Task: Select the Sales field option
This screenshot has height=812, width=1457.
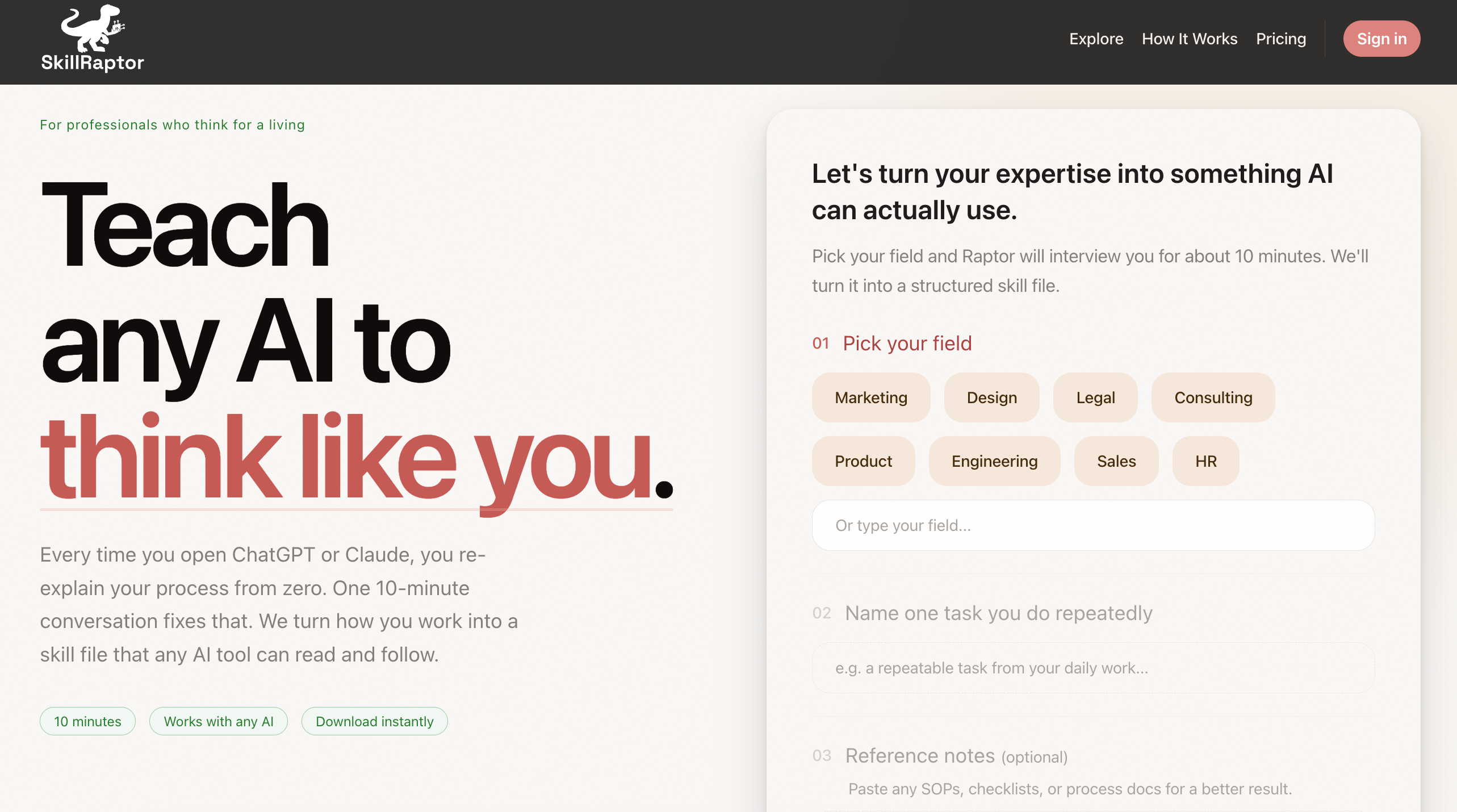Action: 1116,461
